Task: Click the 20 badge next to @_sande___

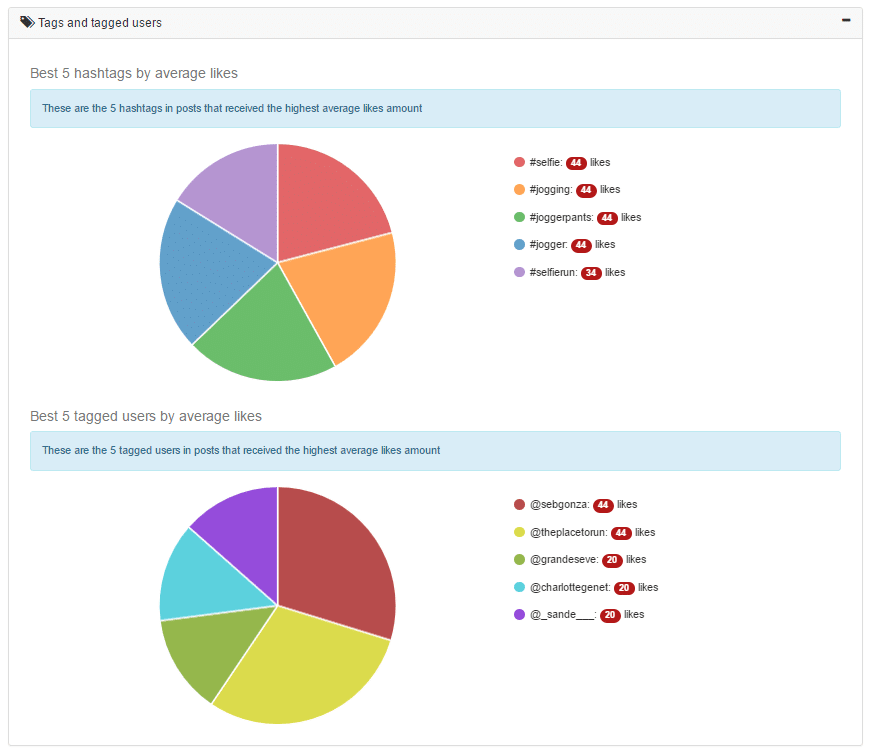Action: click(610, 615)
